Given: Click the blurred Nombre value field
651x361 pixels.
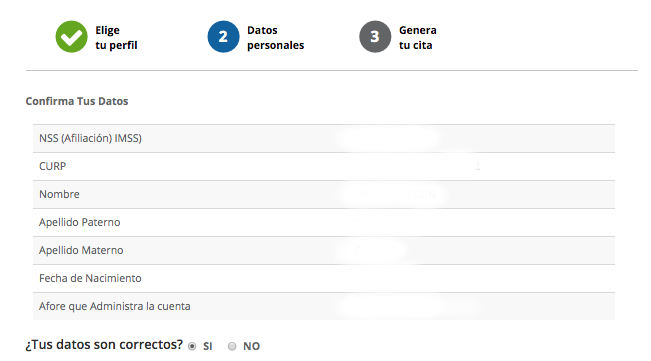Looking at the screenshot, I should (x=395, y=194).
